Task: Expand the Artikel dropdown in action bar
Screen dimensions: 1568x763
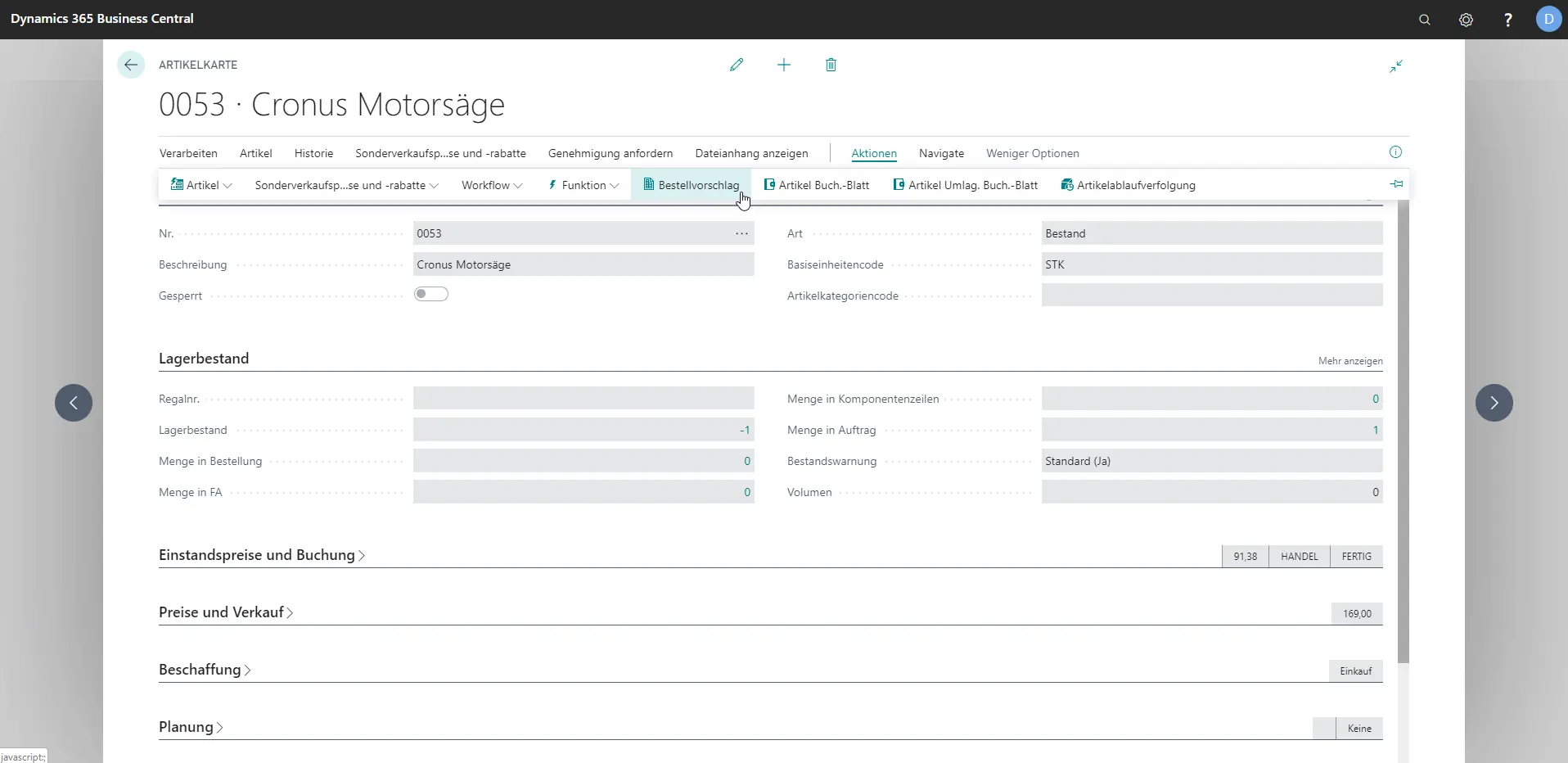Action: click(x=201, y=185)
